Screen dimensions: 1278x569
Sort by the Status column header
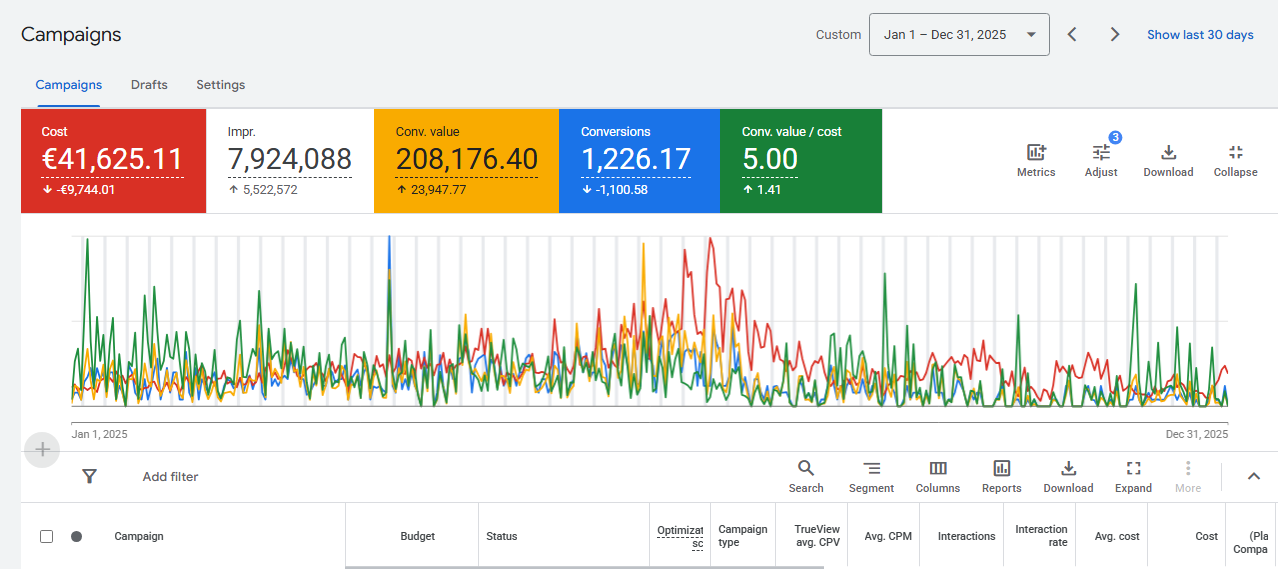point(502,536)
